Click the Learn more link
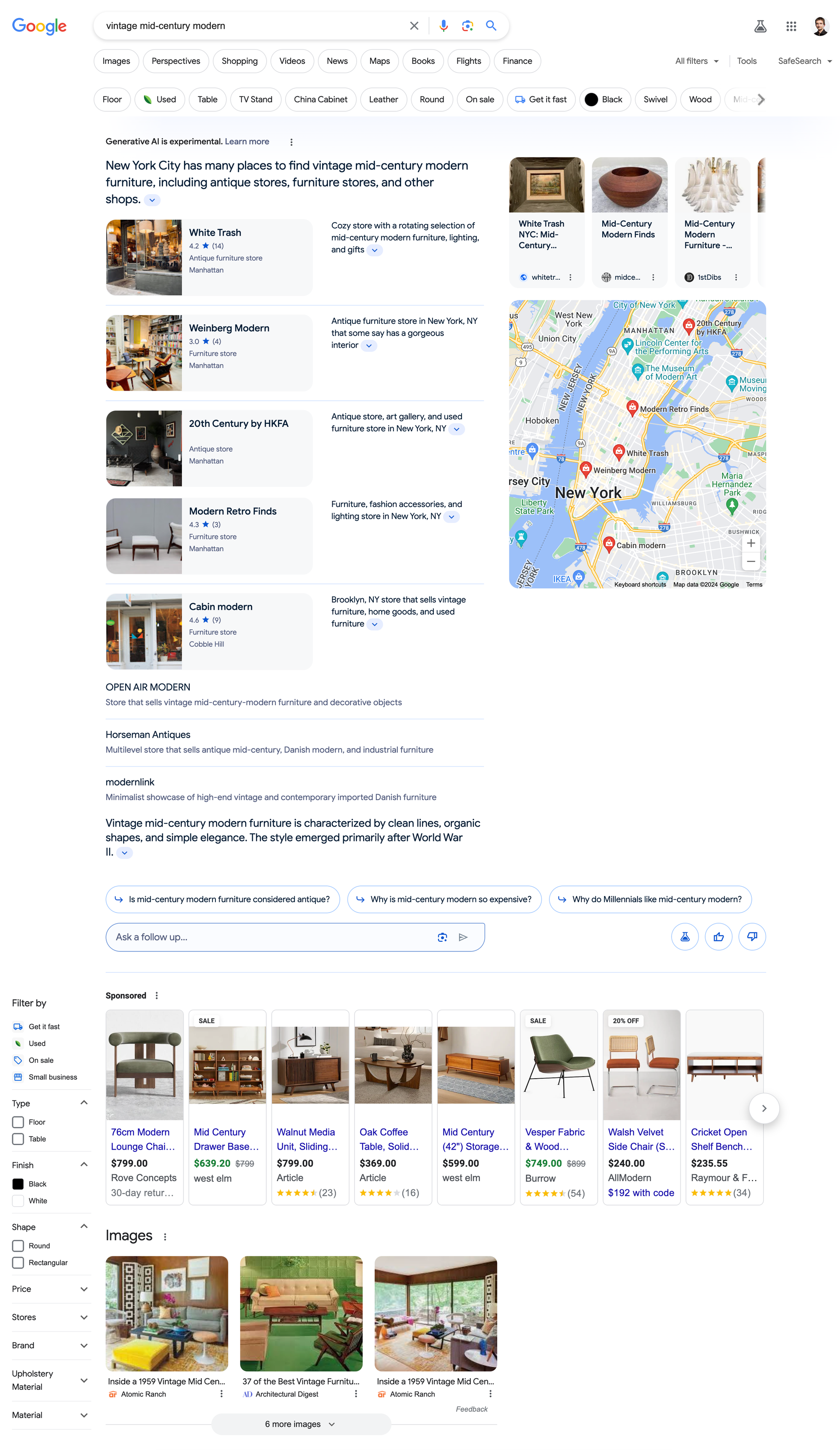840x1450 pixels. pos(247,142)
